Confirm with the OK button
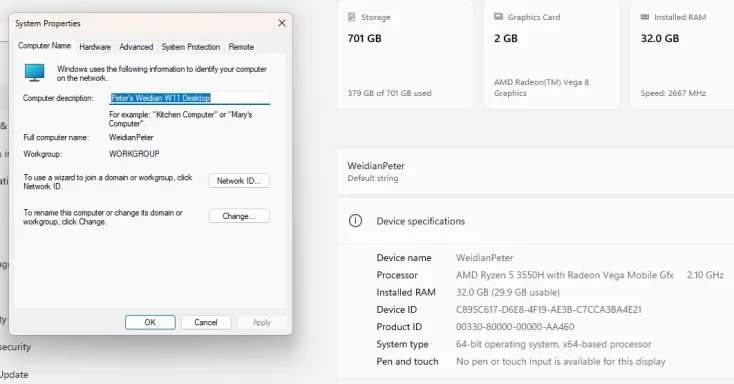 click(x=150, y=322)
